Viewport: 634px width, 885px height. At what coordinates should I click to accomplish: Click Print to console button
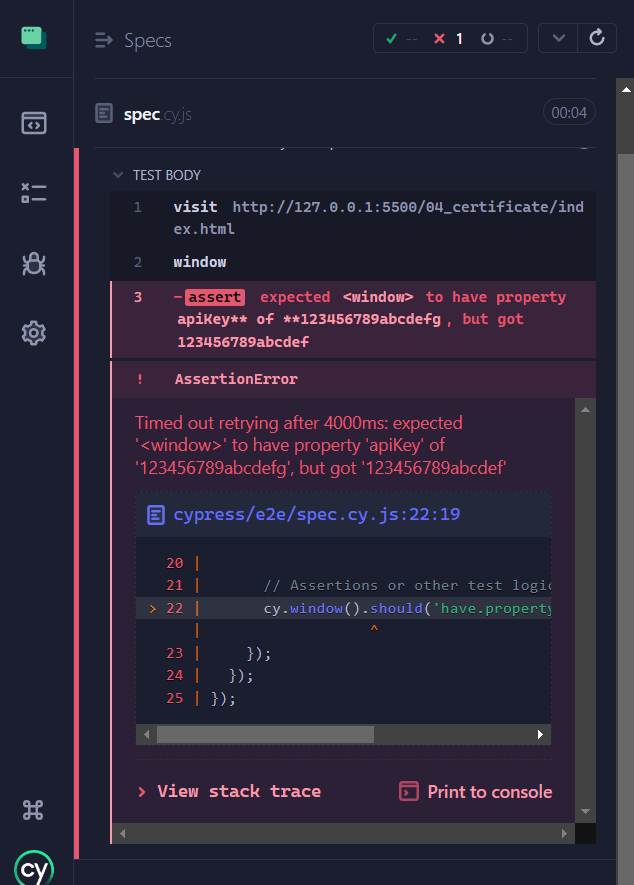tap(476, 791)
